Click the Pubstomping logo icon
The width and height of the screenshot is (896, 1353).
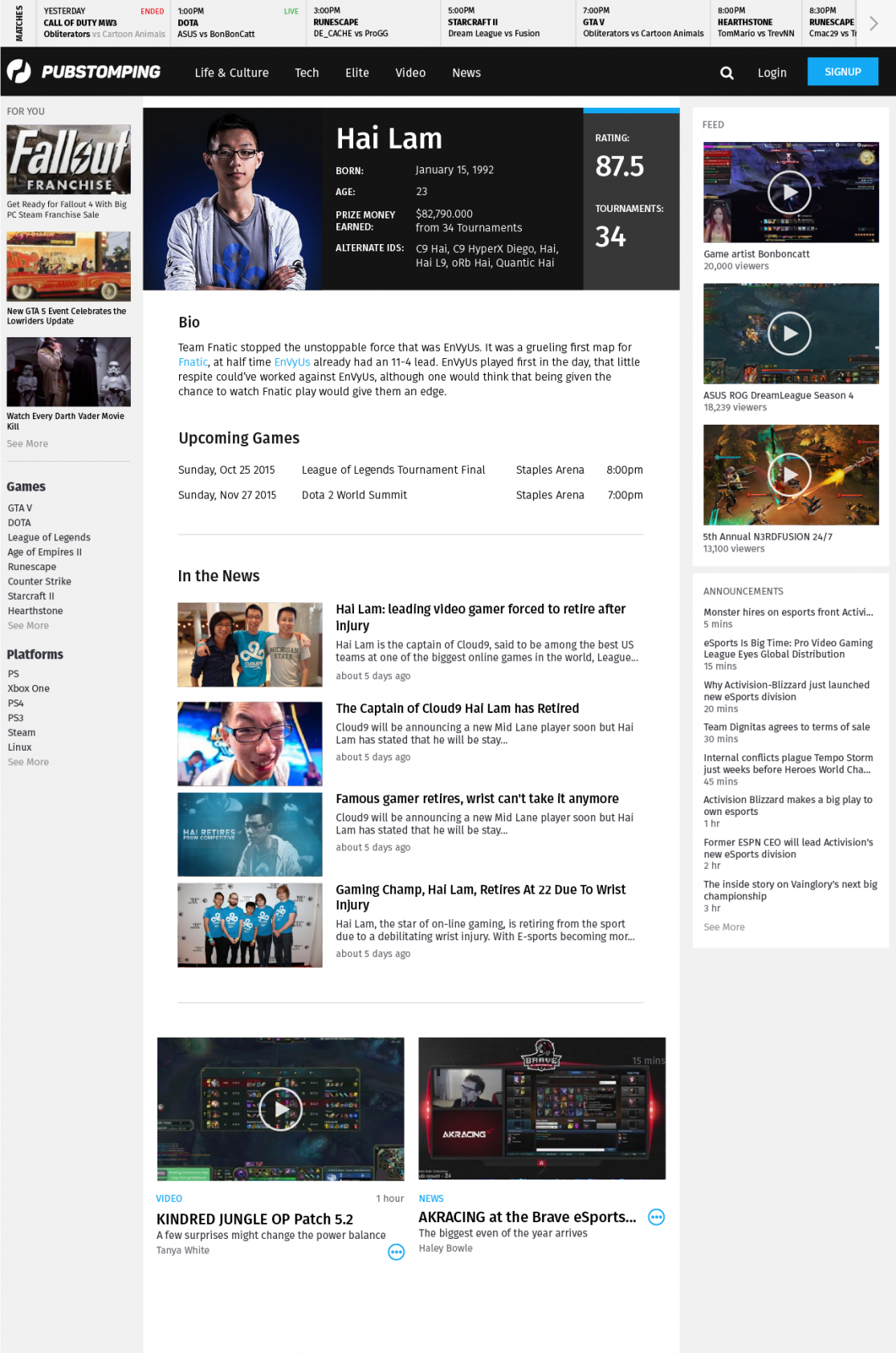19,71
